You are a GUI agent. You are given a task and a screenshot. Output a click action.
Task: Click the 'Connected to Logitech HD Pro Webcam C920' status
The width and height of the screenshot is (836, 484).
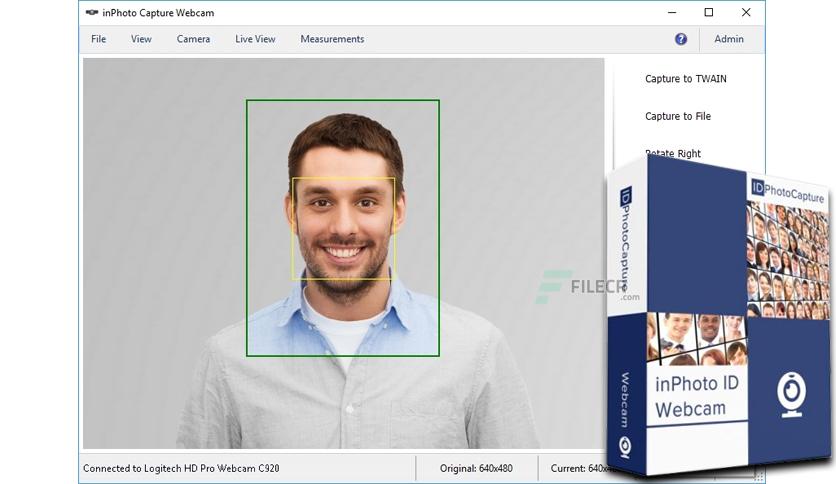click(x=181, y=468)
